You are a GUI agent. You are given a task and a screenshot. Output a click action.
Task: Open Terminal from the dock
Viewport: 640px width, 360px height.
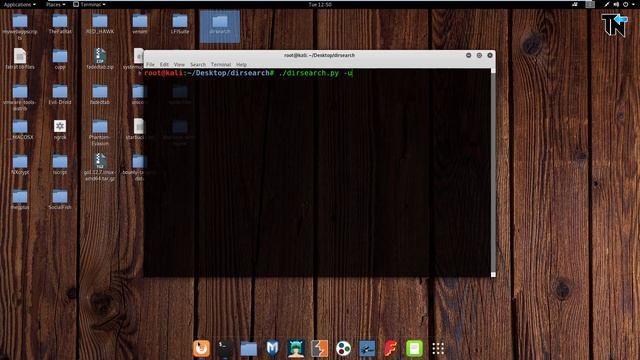point(225,349)
